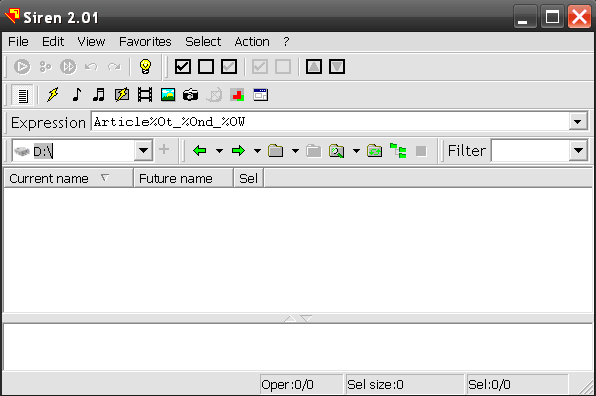Click the plus add-to-favorites icon
The image size is (596, 396).
click(164, 149)
